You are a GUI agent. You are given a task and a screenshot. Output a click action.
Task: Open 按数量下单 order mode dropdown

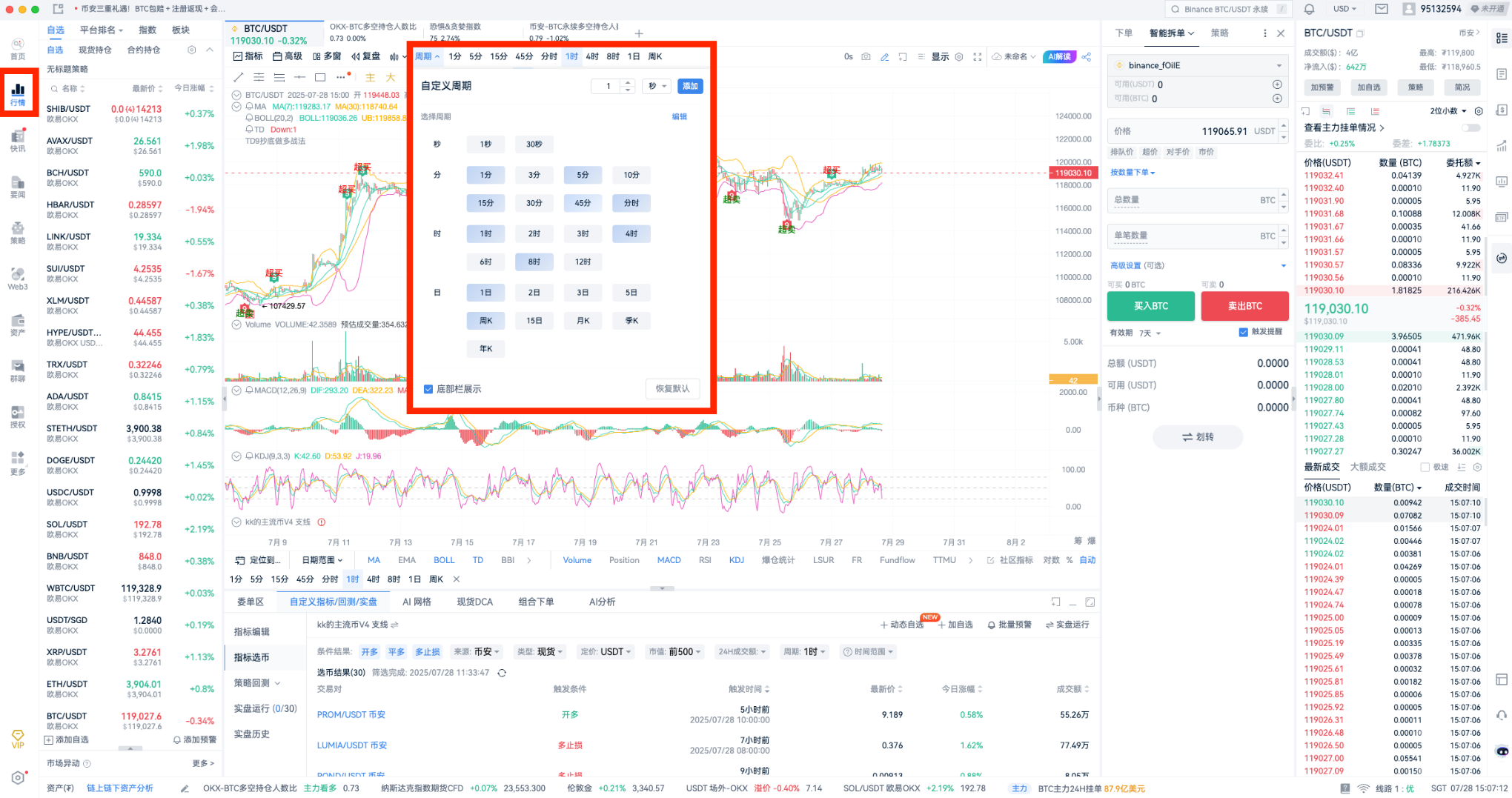point(1133,173)
